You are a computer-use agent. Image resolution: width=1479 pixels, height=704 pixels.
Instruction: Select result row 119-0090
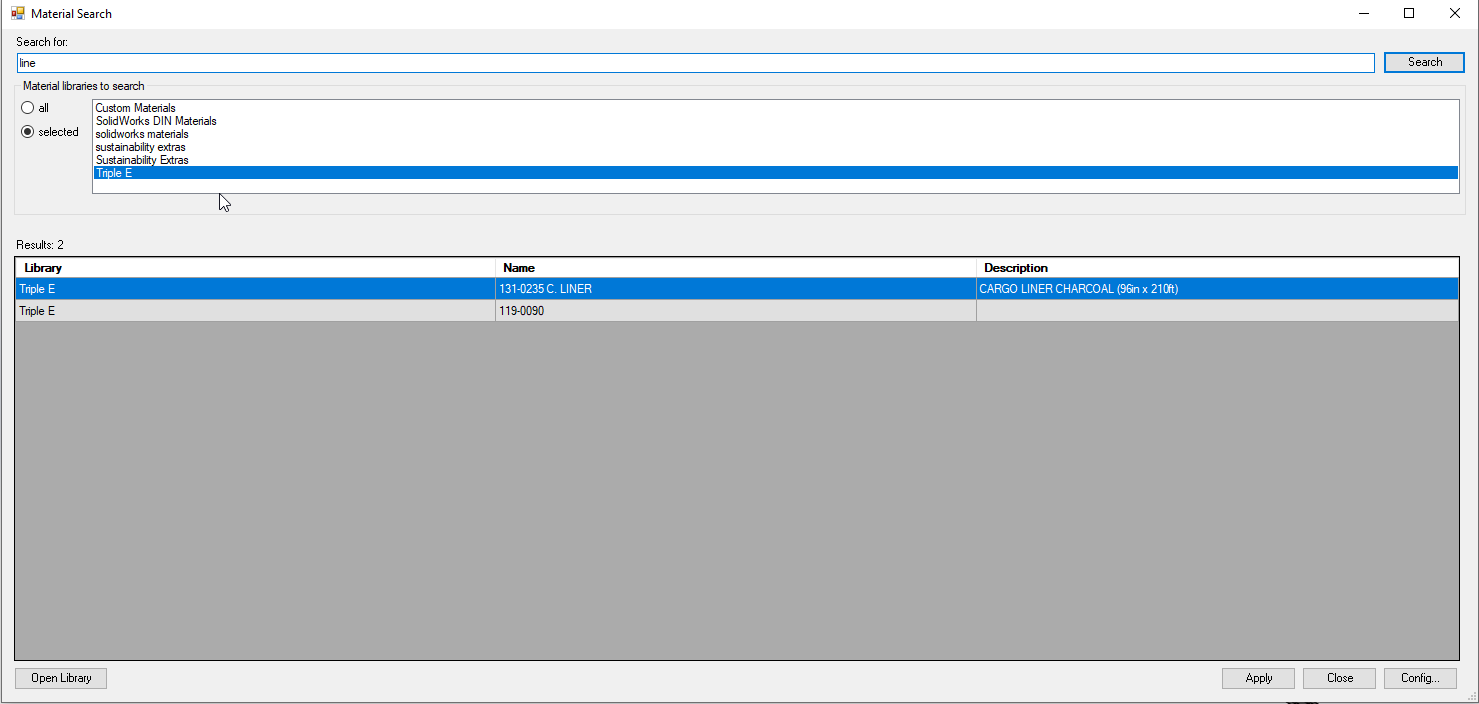click(x=736, y=311)
